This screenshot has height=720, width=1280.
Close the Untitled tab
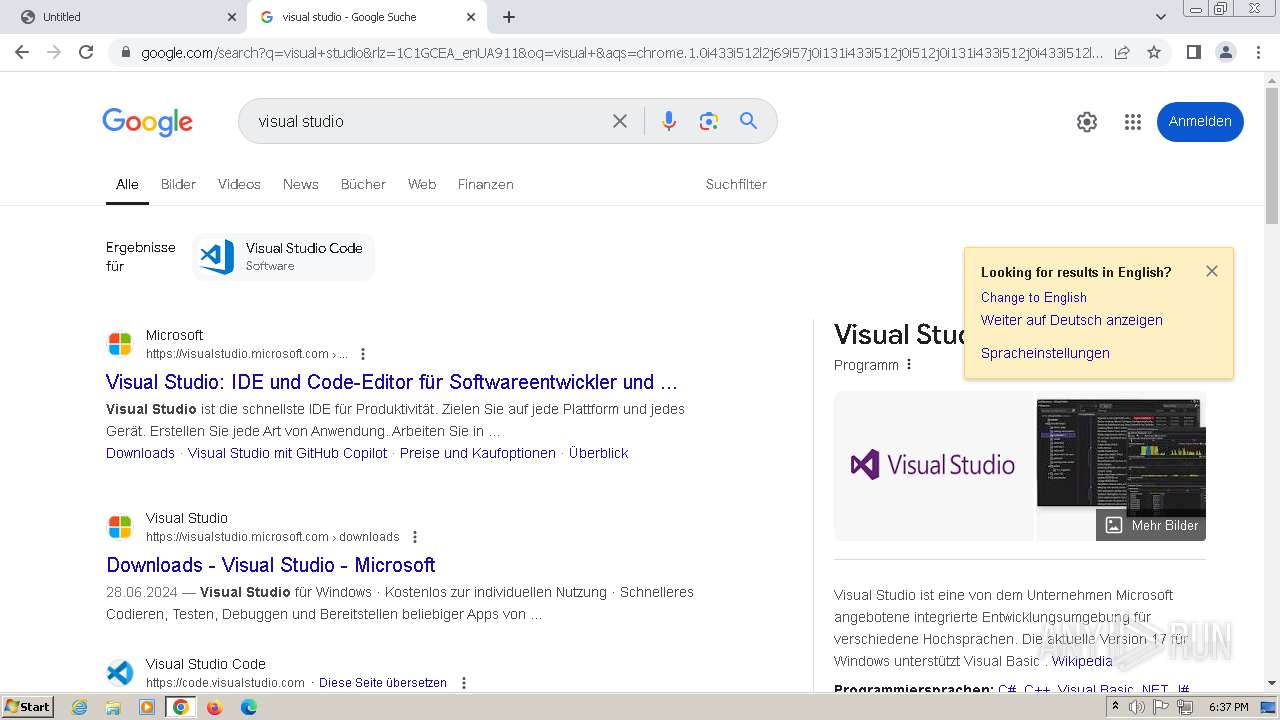(232, 17)
